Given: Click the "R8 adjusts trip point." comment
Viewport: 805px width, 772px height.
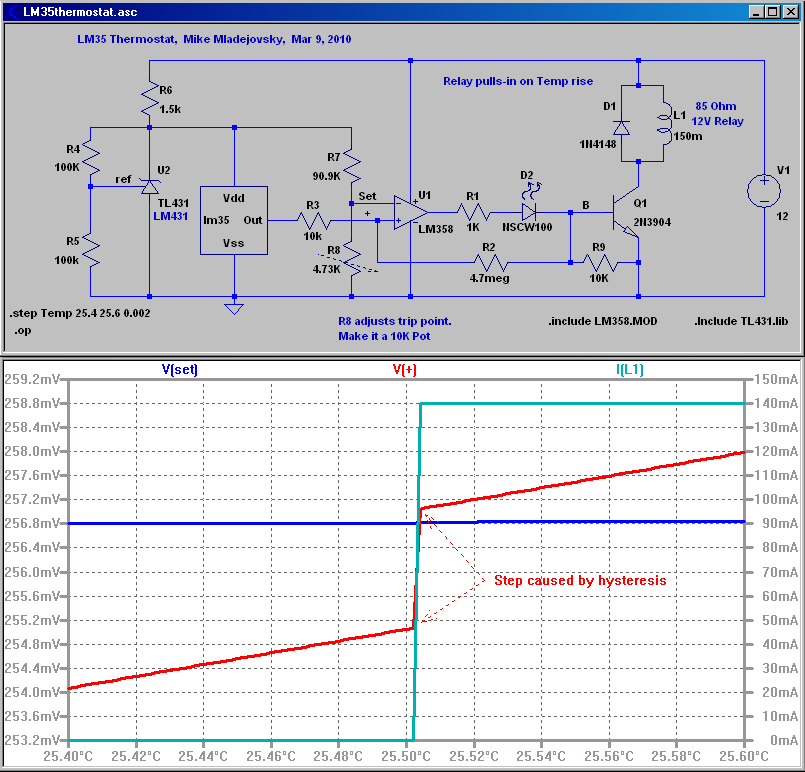Looking at the screenshot, I should pyautogui.click(x=395, y=321).
